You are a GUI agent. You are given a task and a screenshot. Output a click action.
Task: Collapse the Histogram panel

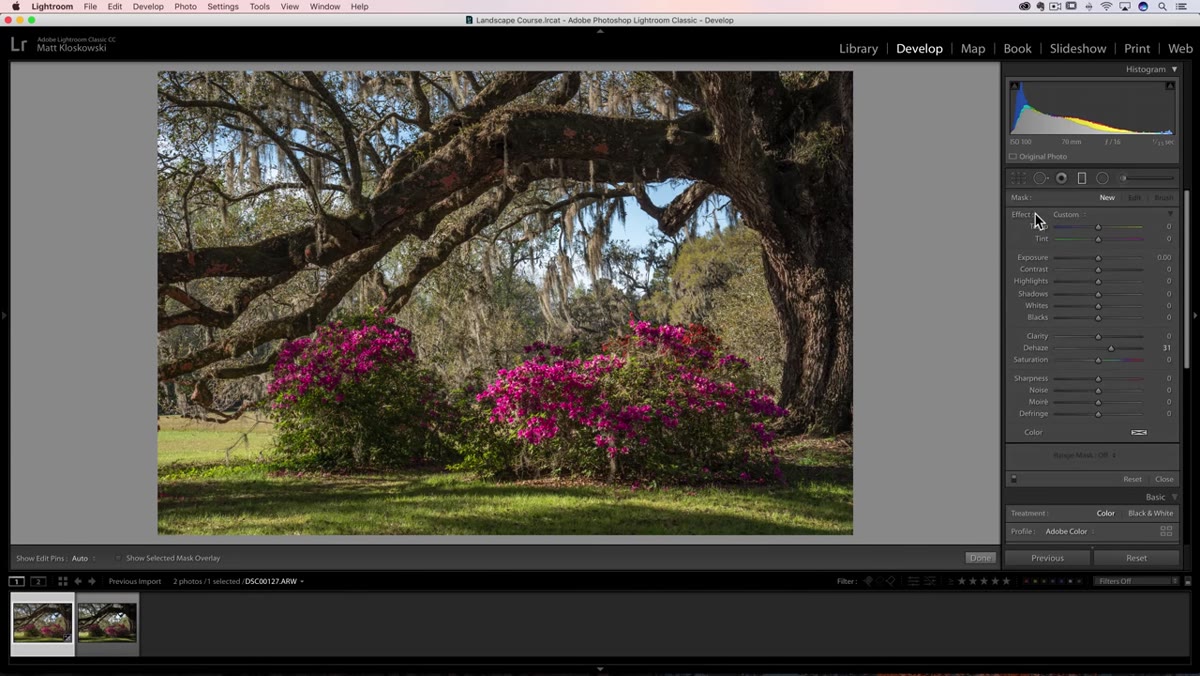coord(1174,69)
